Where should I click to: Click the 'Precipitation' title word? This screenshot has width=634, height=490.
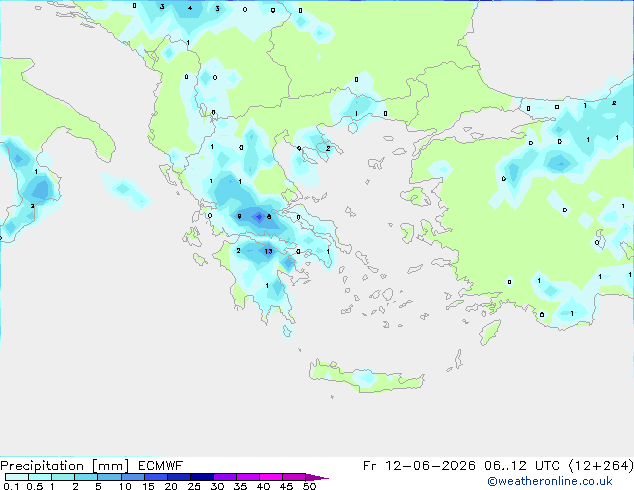[42, 466]
